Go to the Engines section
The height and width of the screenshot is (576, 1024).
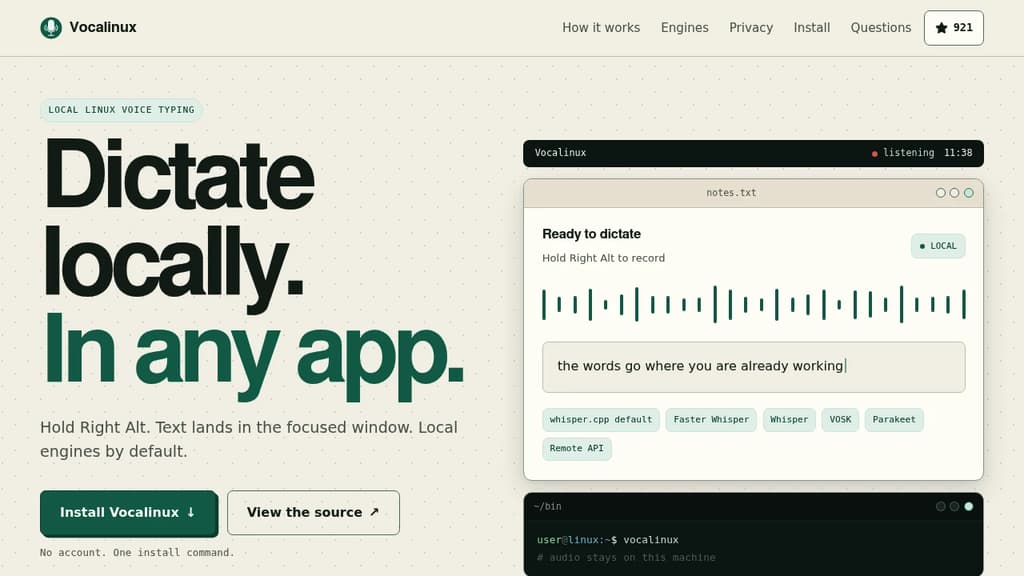(x=684, y=27)
